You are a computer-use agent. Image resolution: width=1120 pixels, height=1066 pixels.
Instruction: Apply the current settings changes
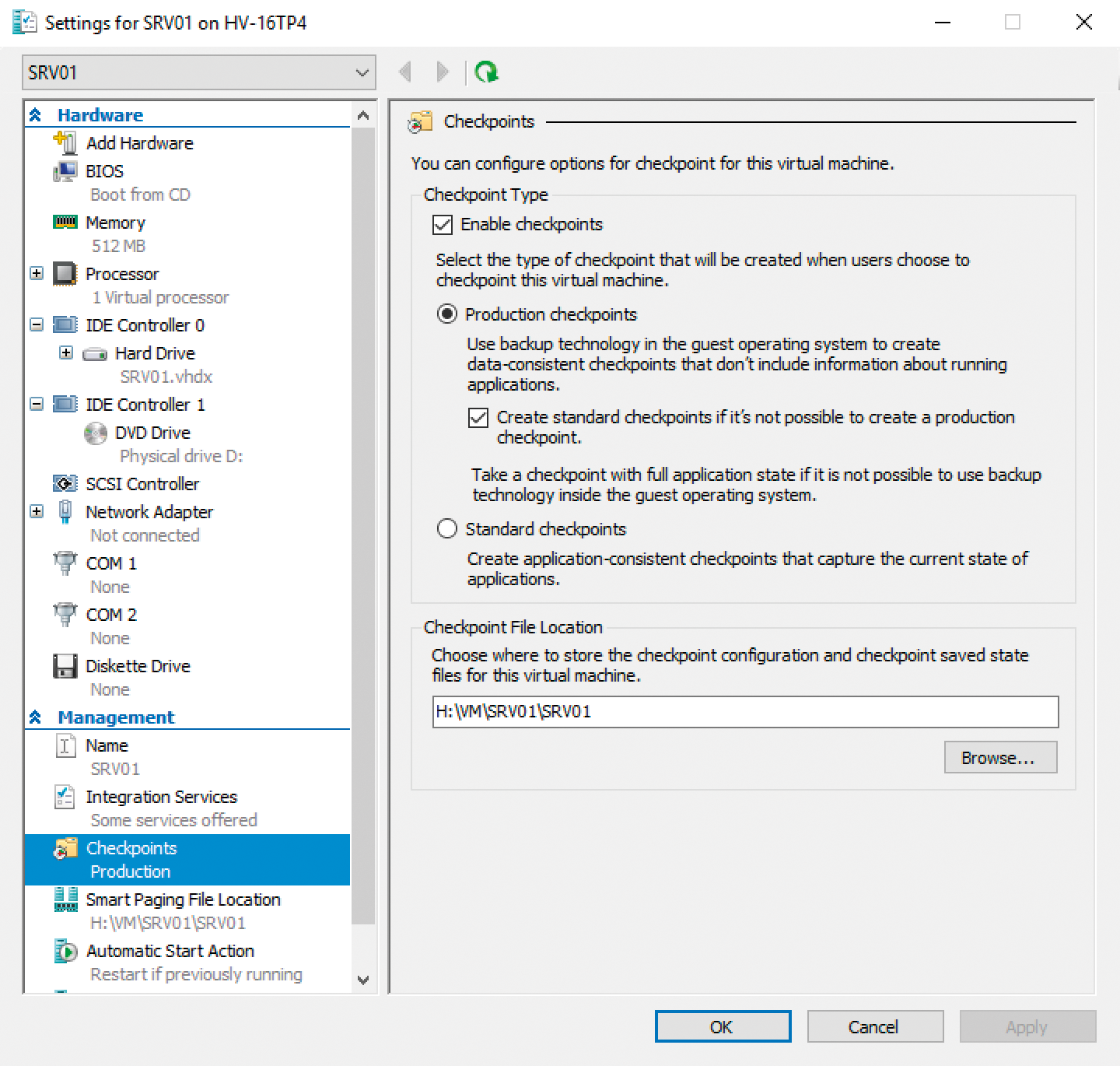pyautogui.click(x=1028, y=1026)
